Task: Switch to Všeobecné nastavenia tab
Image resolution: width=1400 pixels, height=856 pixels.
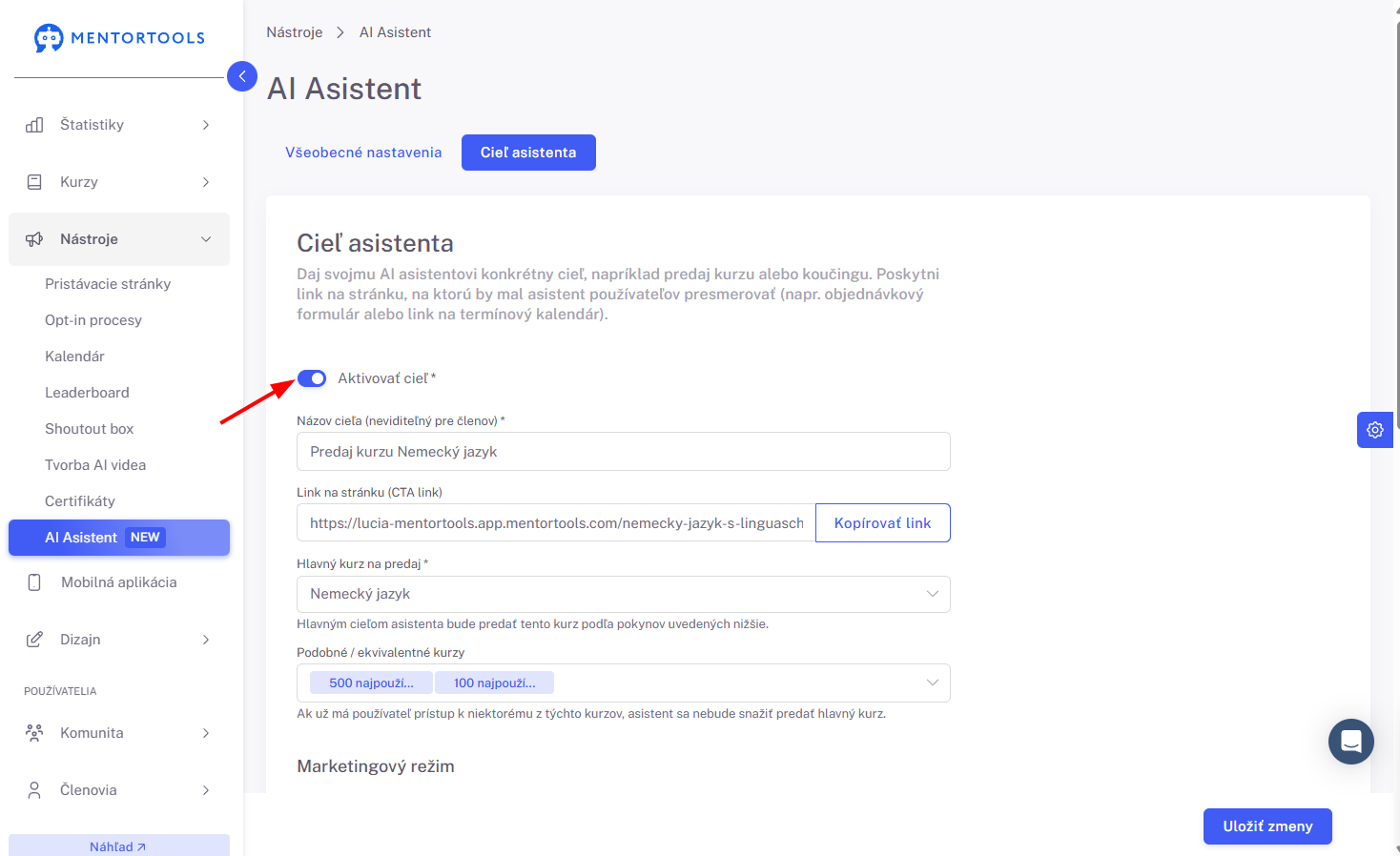Action: coord(363,153)
